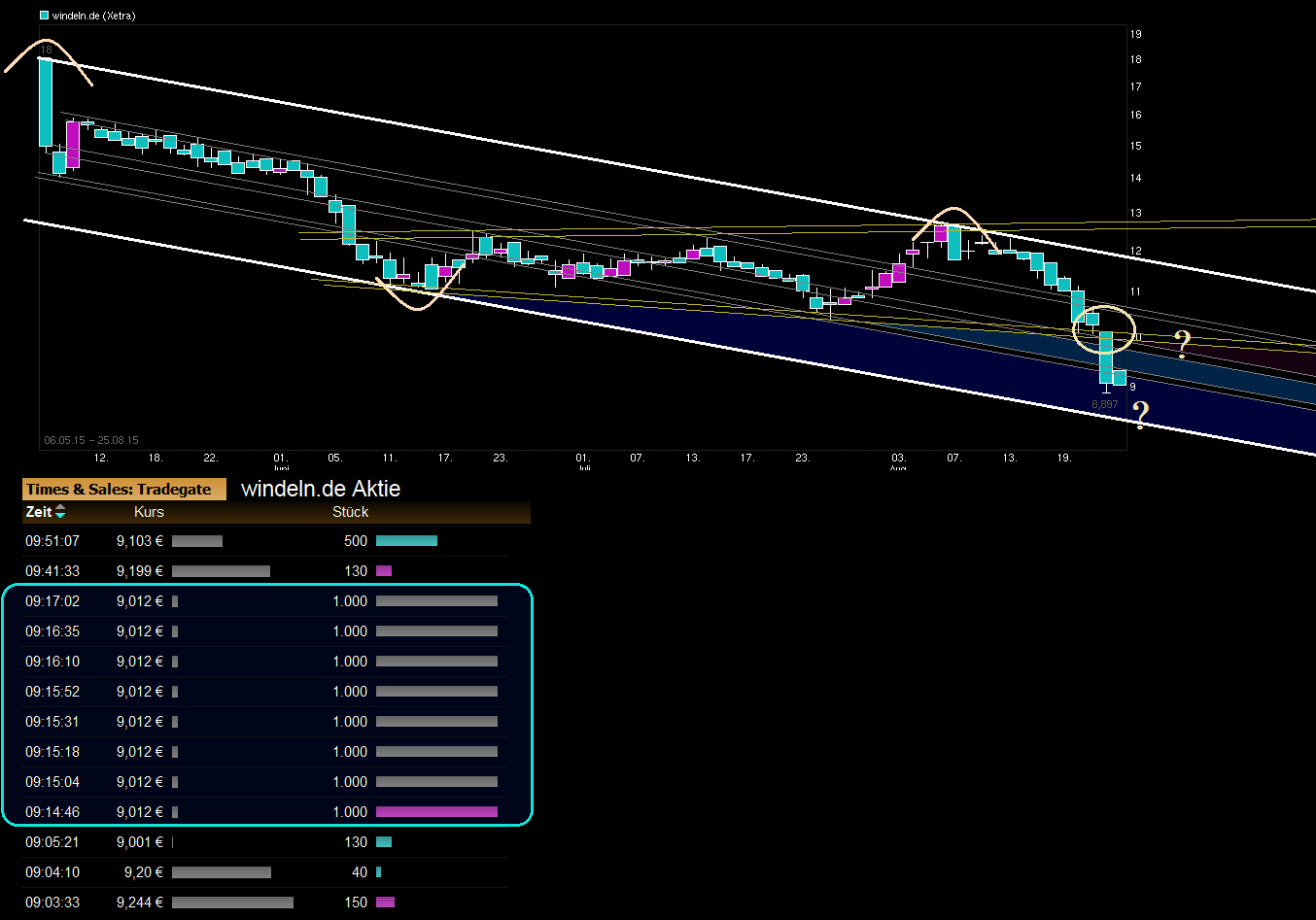The height and width of the screenshot is (920, 1316).
Task: Click the Aug label on the date axis
Action: click(x=899, y=466)
